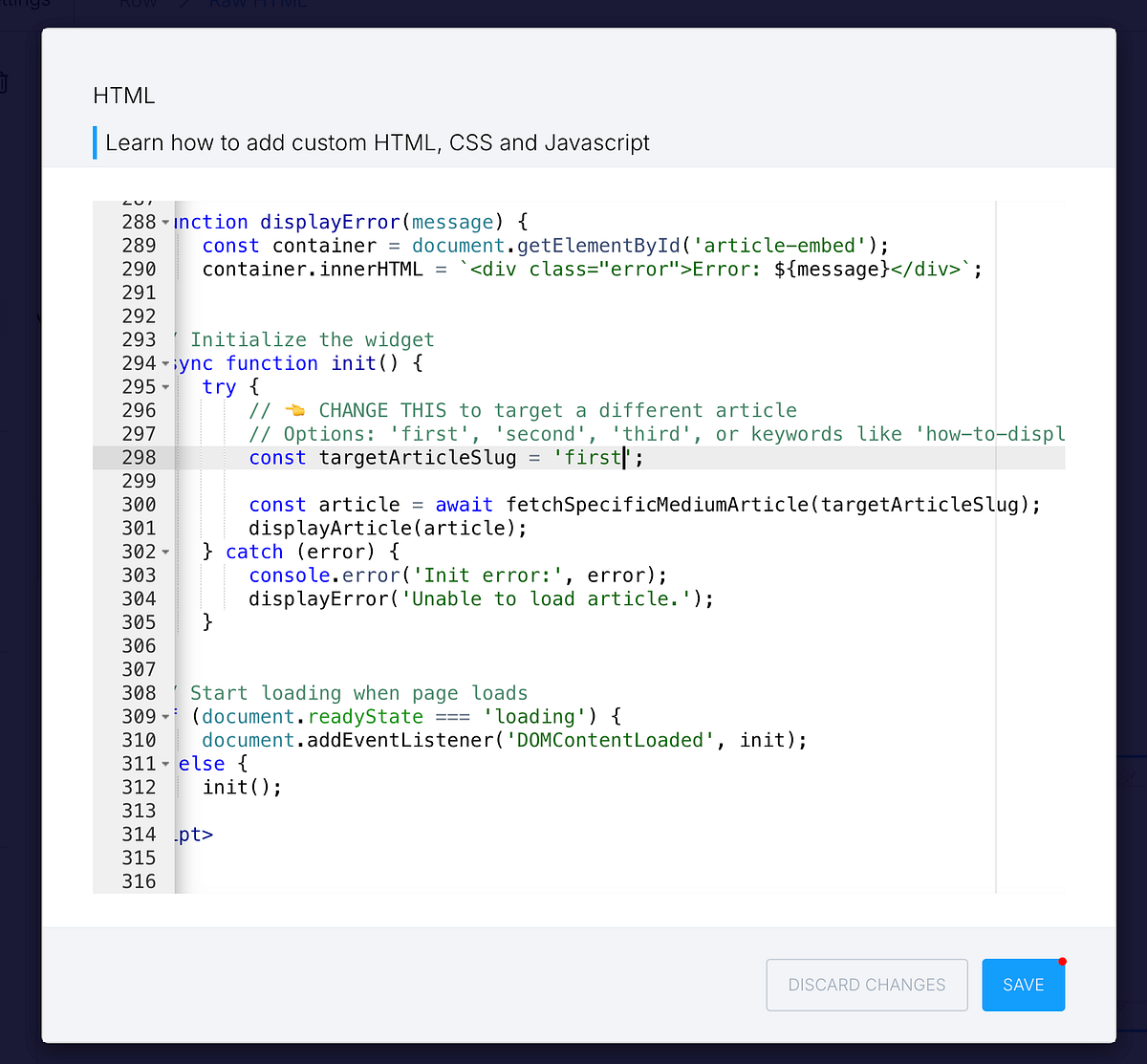Screen dimensions: 1147x1064
Task: Click the pointing finger emoji on line 296
Action: (x=293, y=409)
